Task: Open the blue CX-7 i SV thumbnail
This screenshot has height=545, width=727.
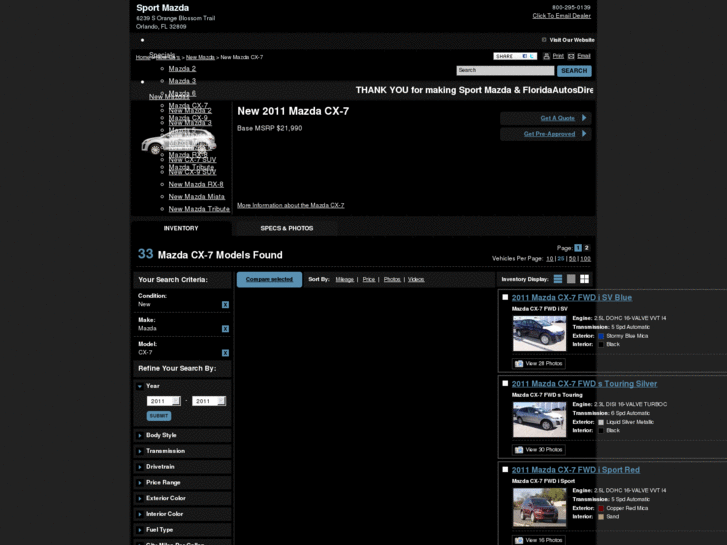Action: click(x=539, y=333)
